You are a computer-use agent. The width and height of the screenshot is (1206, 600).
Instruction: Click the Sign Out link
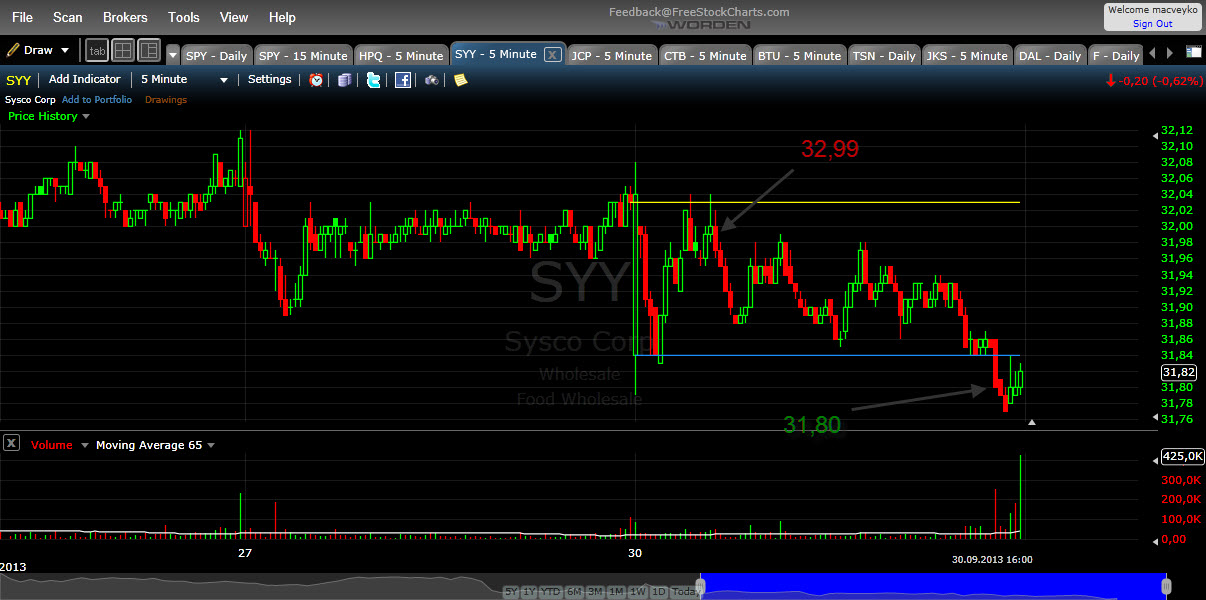pyautogui.click(x=1152, y=24)
